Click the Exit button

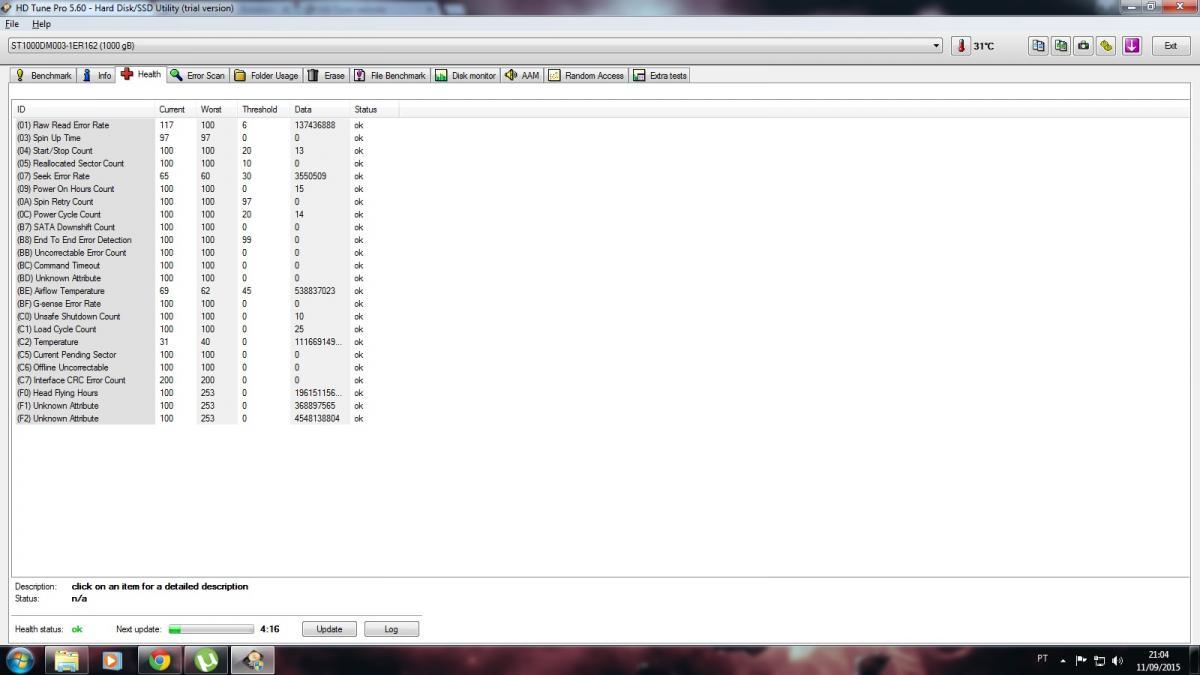coord(1170,46)
